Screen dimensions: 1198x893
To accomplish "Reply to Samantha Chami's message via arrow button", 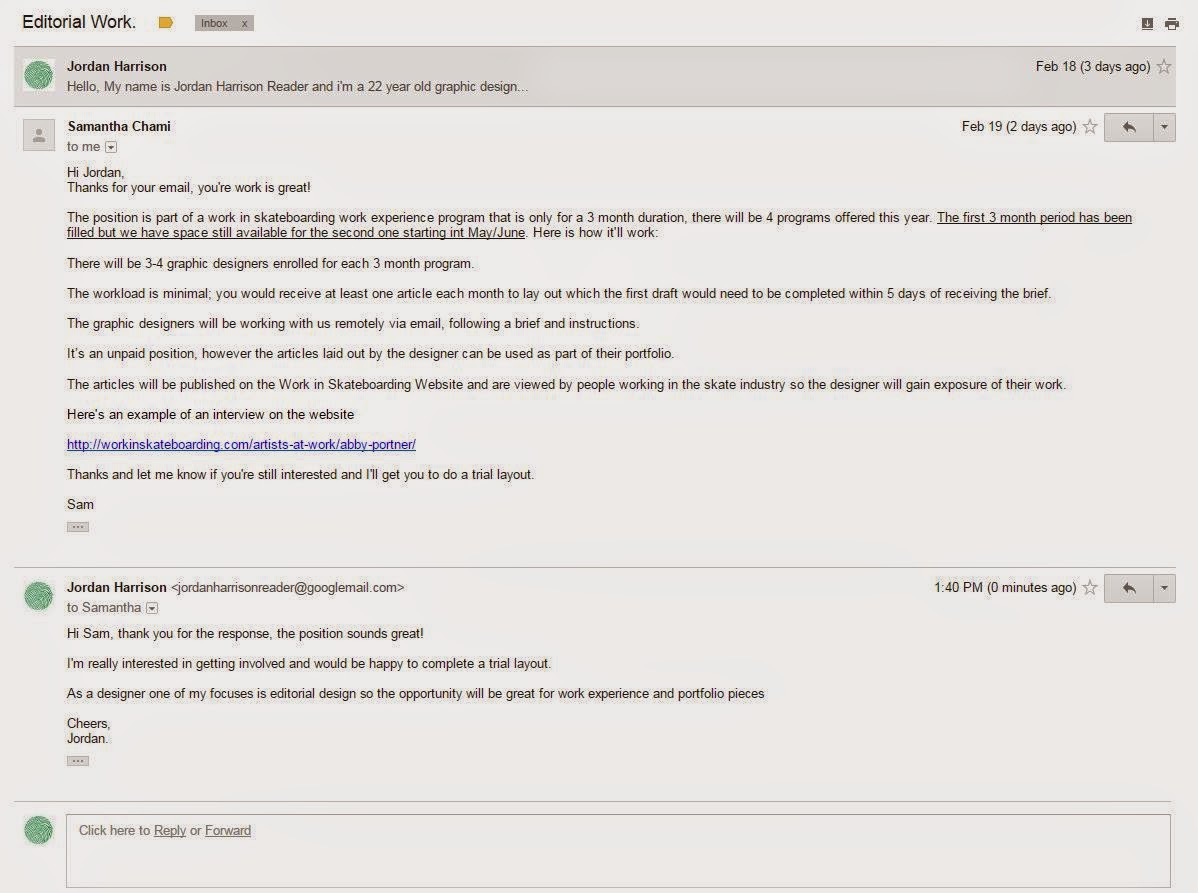I will 1128,128.
